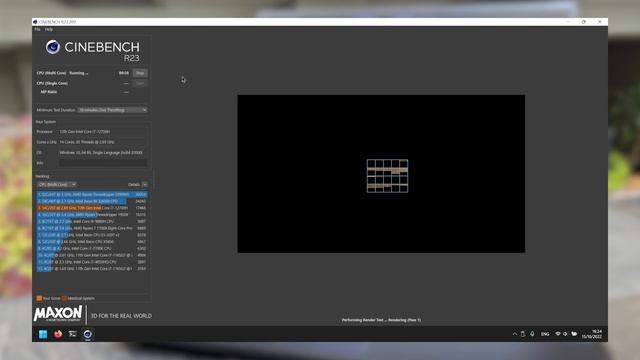Stop the running CPU Multi Core test
This screenshot has height=360, width=640.
(x=140, y=73)
